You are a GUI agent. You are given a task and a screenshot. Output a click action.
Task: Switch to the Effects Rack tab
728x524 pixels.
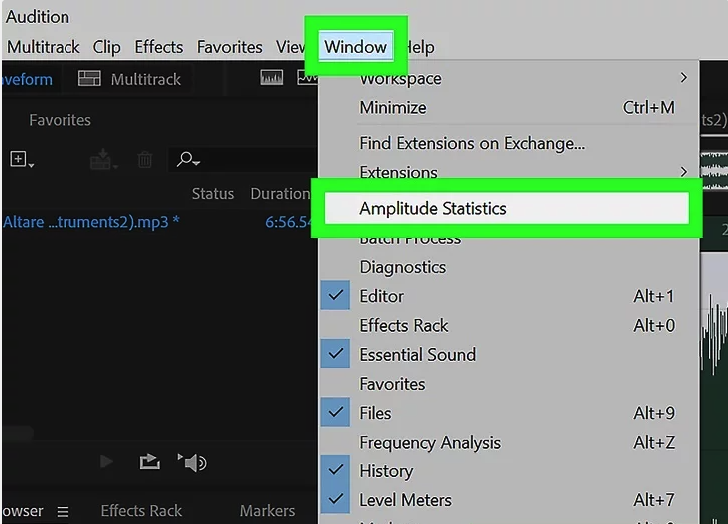click(142, 511)
